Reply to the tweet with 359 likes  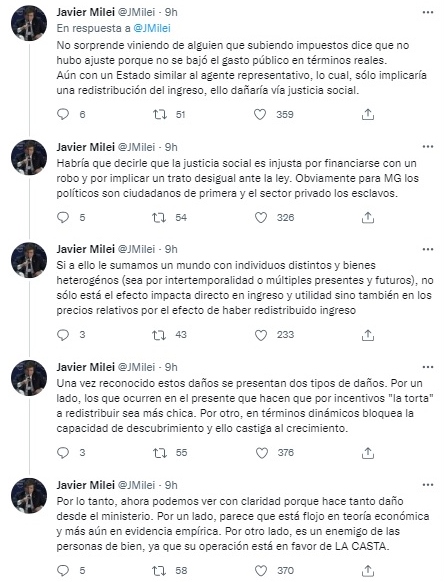63,114
